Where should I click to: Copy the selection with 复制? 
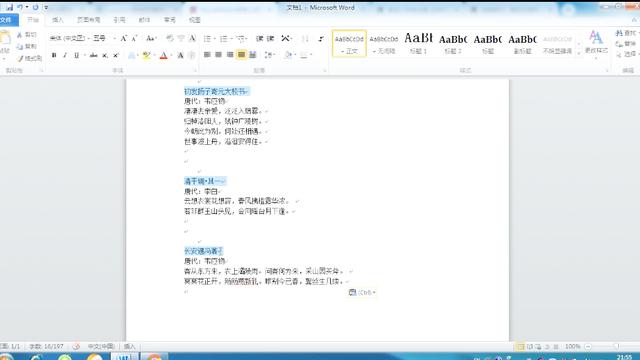coord(27,47)
